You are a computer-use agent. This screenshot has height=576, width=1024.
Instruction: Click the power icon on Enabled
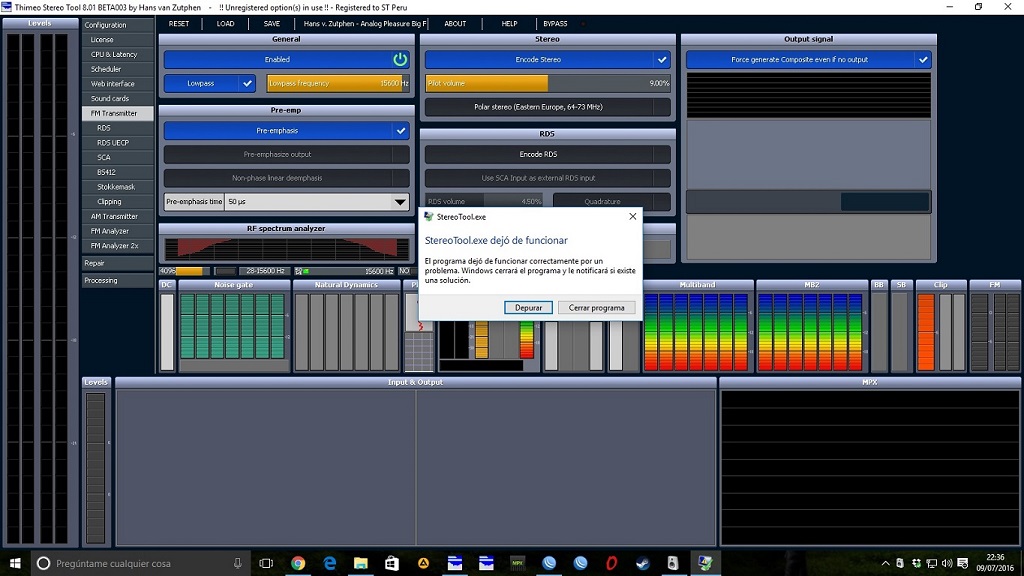pos(400,59)
